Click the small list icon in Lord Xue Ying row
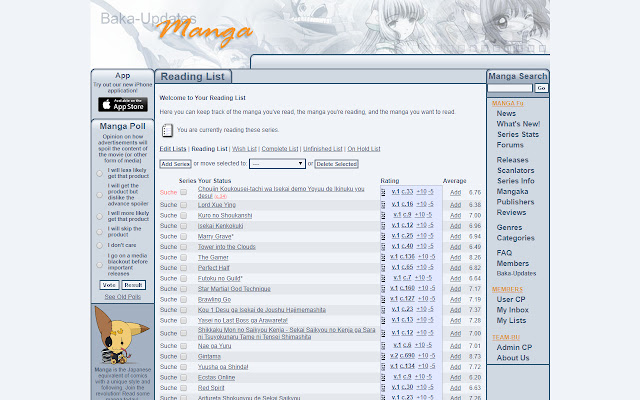The image size is (640, 400). 383,204
